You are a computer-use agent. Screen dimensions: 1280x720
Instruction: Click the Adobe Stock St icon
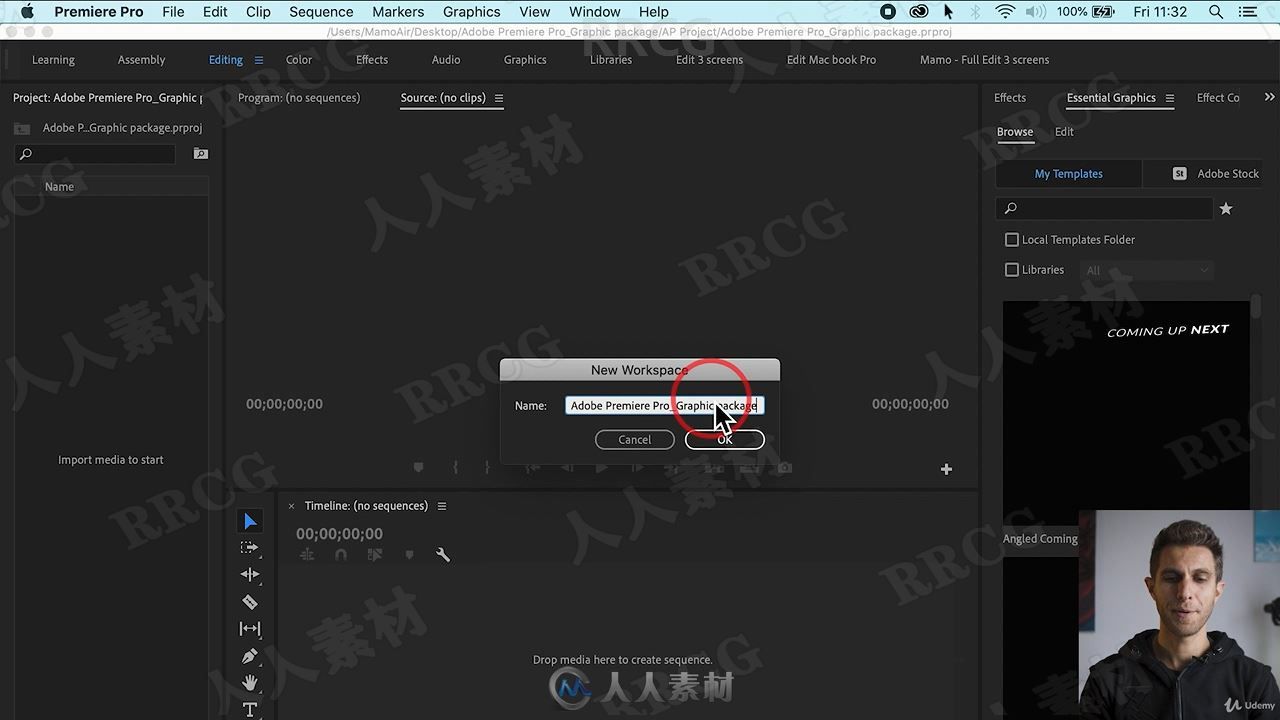[x=1179, y=174]
